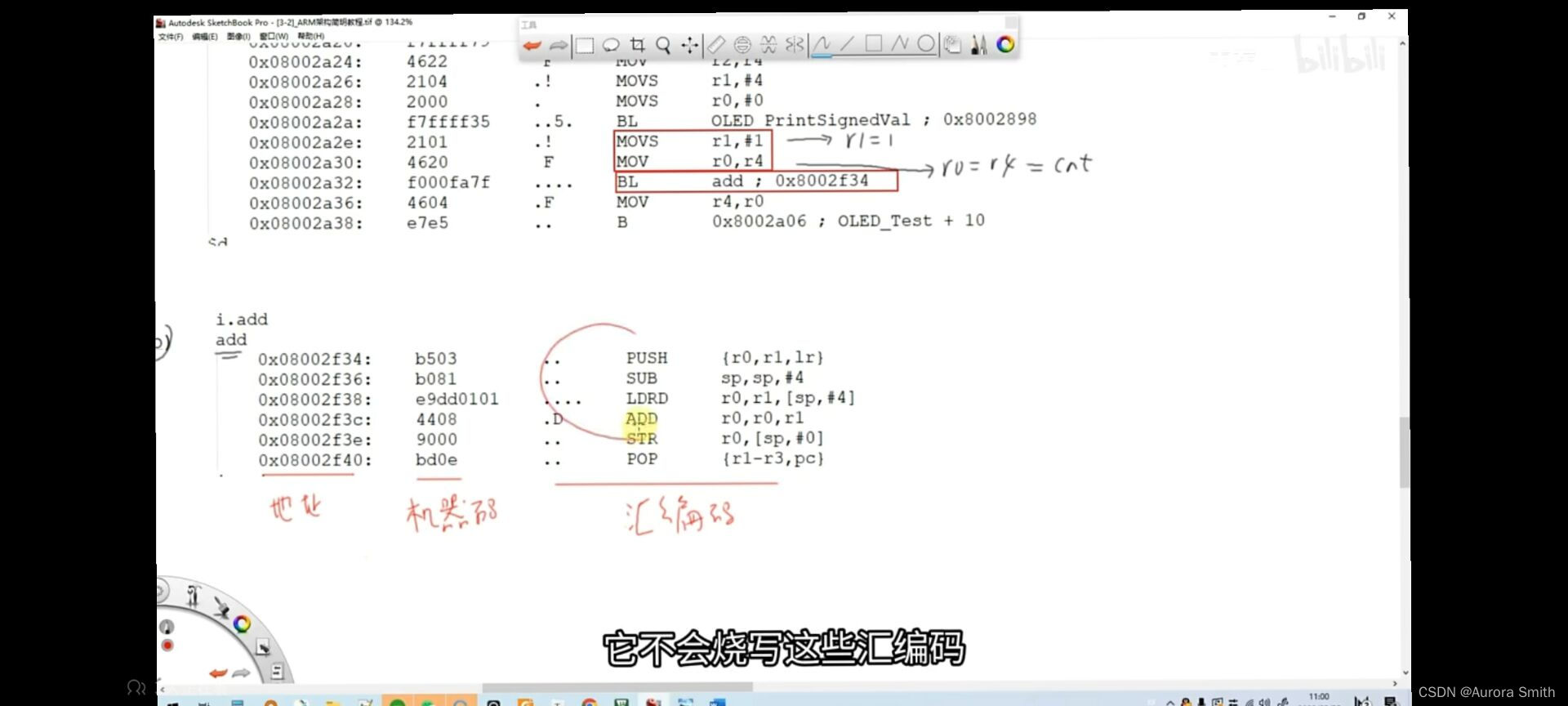Image resolution: width=1568 pixels, height=706 pixels.
Task: Click the i.add section label
Action: pos(242,319)
